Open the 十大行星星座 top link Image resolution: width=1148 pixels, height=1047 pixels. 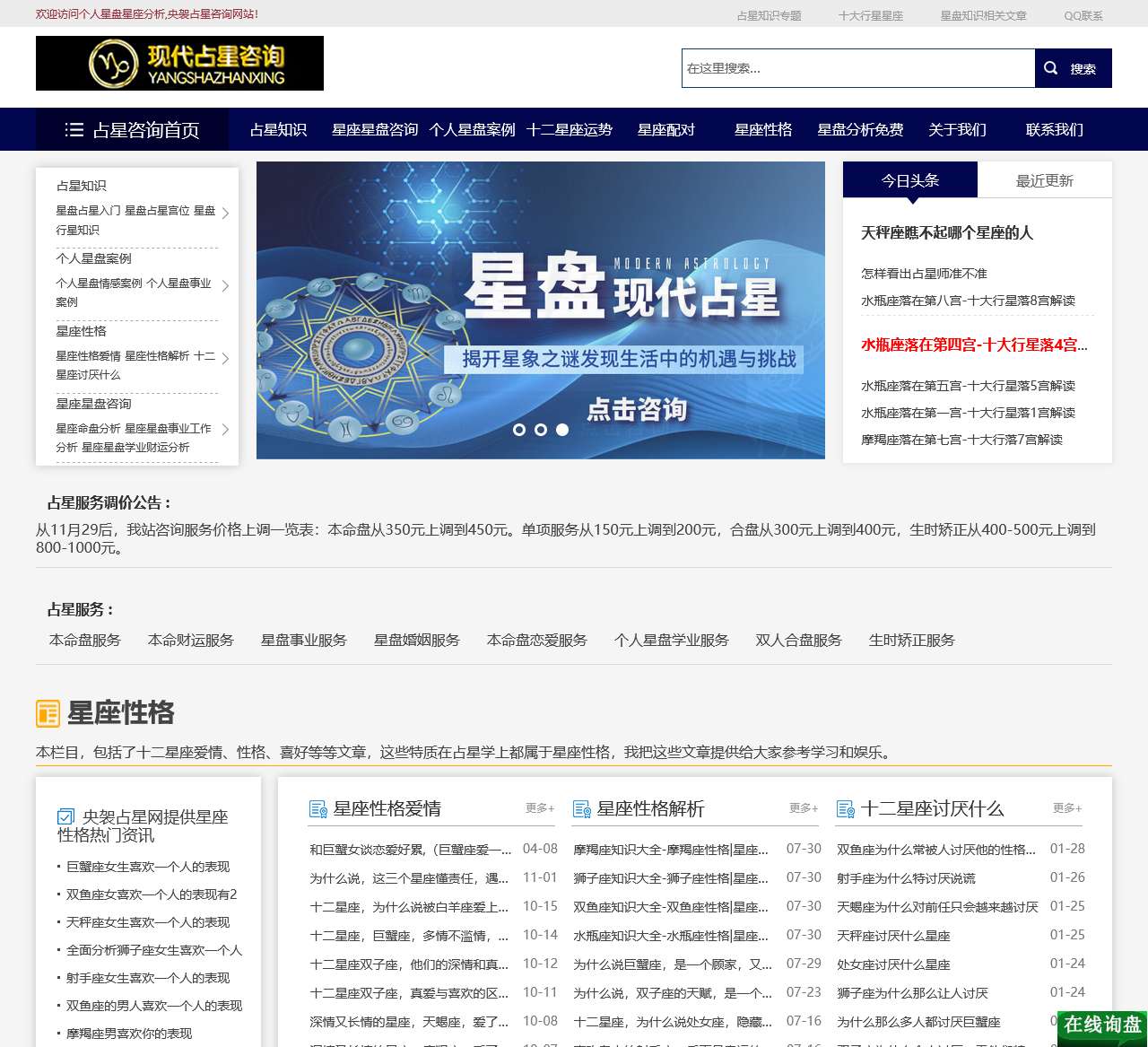point(871,15)
